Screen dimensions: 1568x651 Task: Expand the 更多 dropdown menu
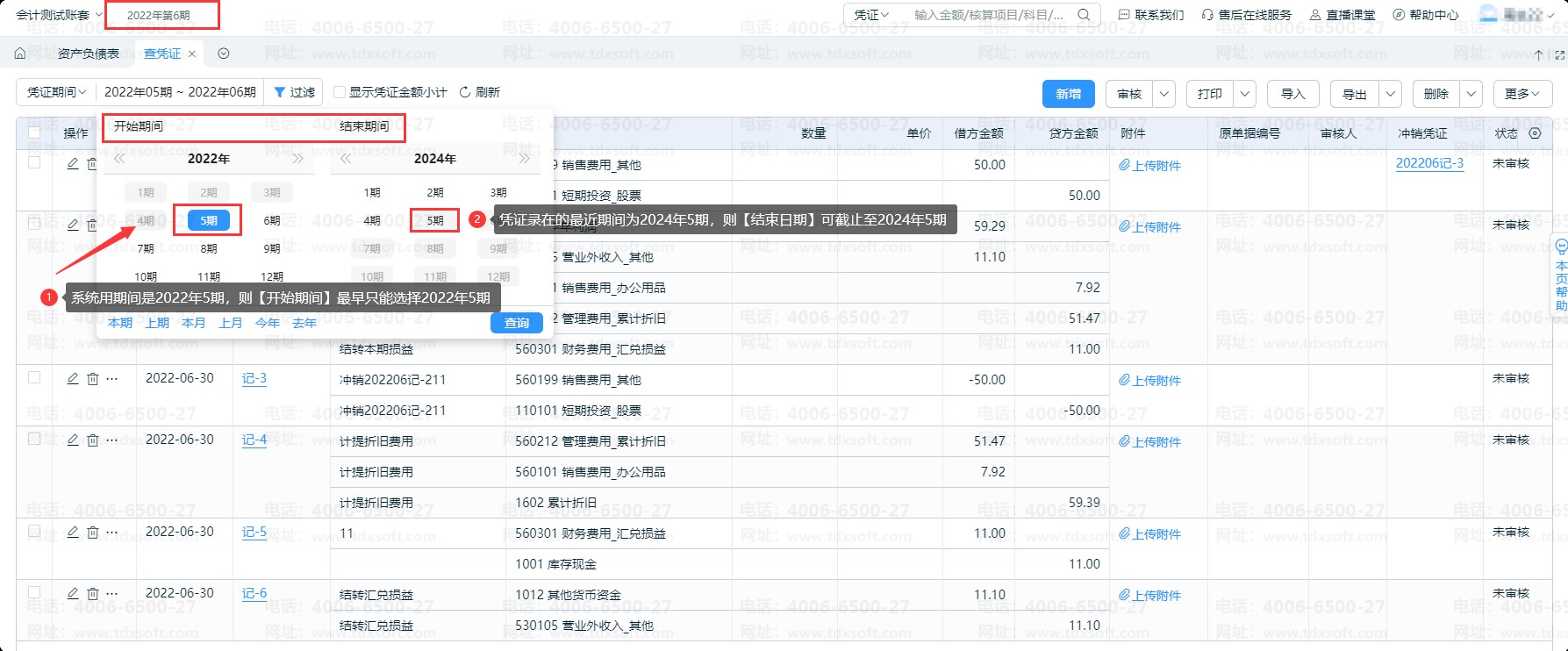click(x=1522, y=94)
